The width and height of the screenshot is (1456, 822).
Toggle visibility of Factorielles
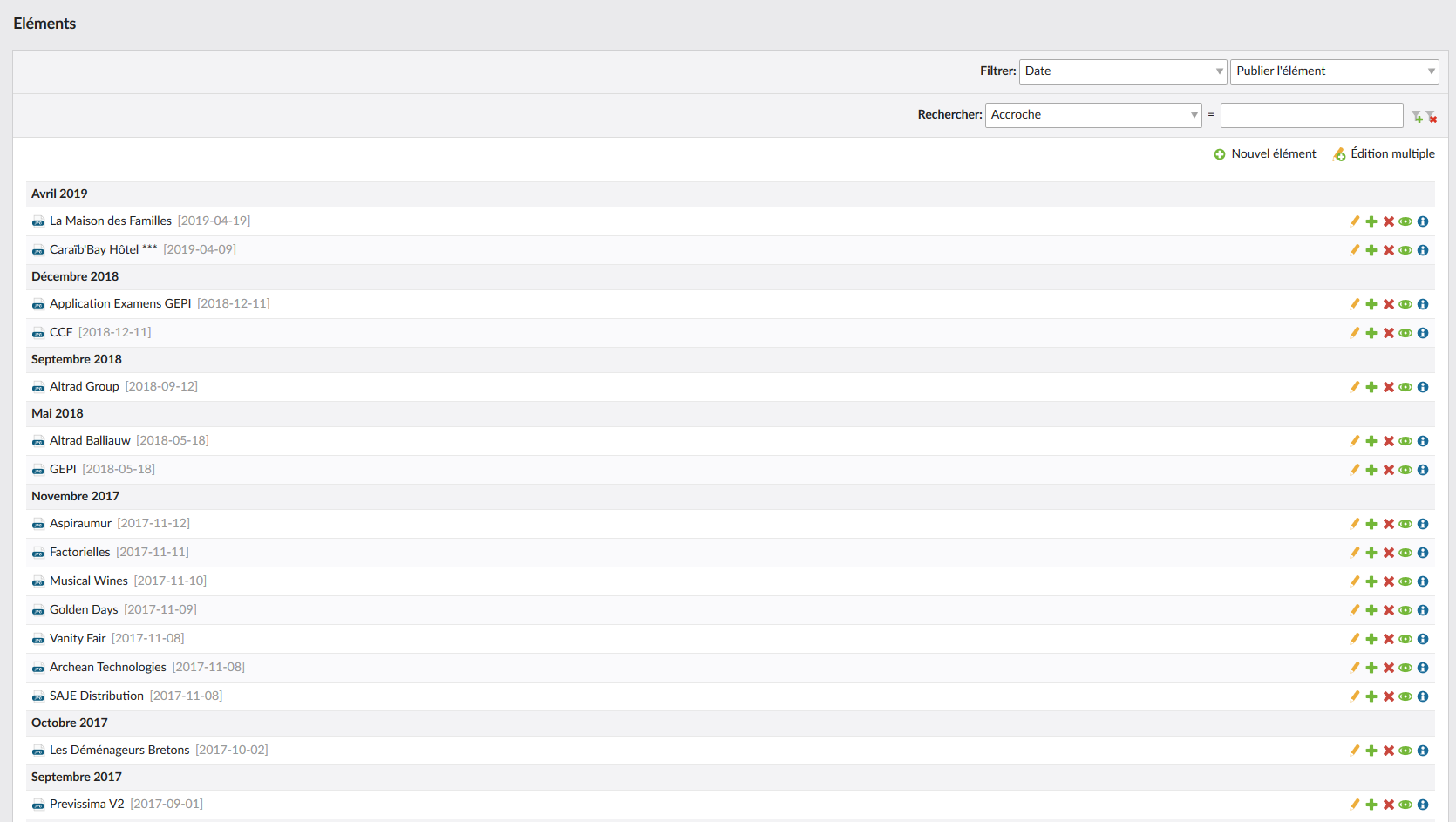pyautogui.click(x=1405, y=553)
